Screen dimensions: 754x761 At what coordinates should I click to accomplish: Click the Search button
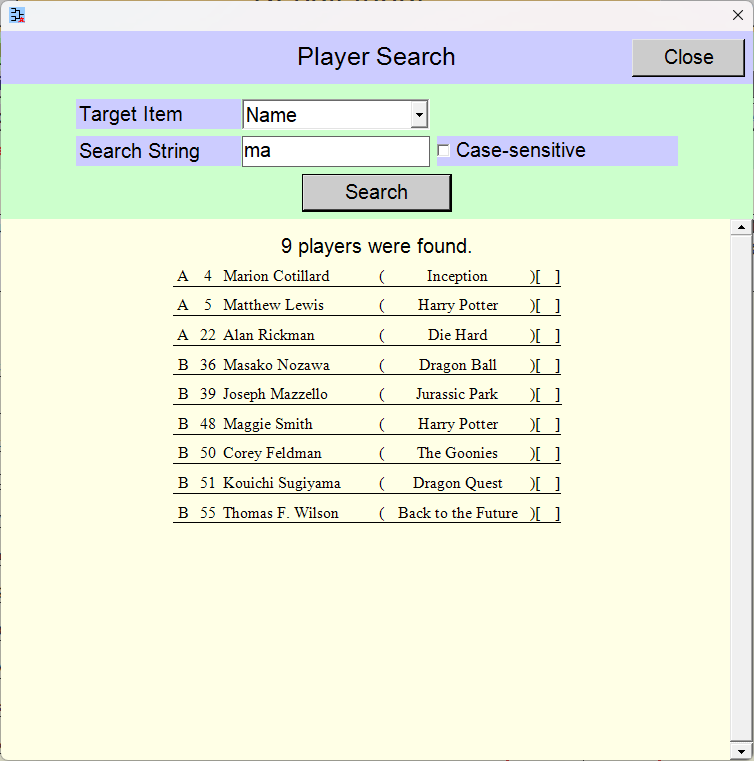pos(377,193)
